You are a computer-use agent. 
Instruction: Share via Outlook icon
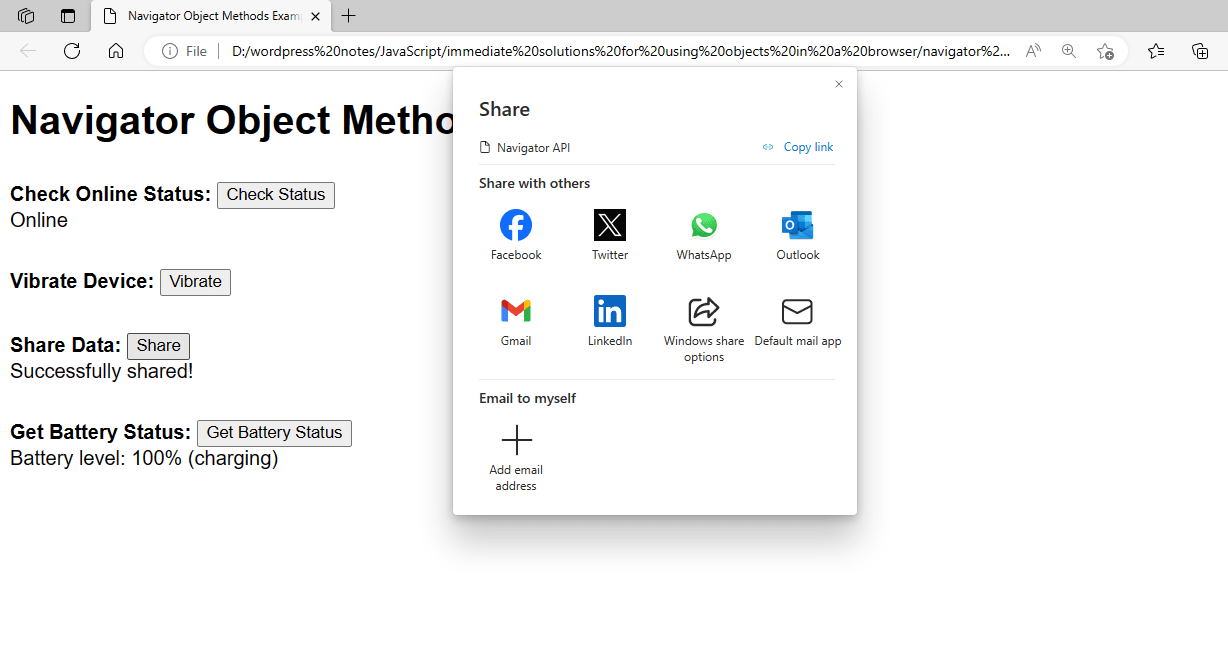(798, 225)
